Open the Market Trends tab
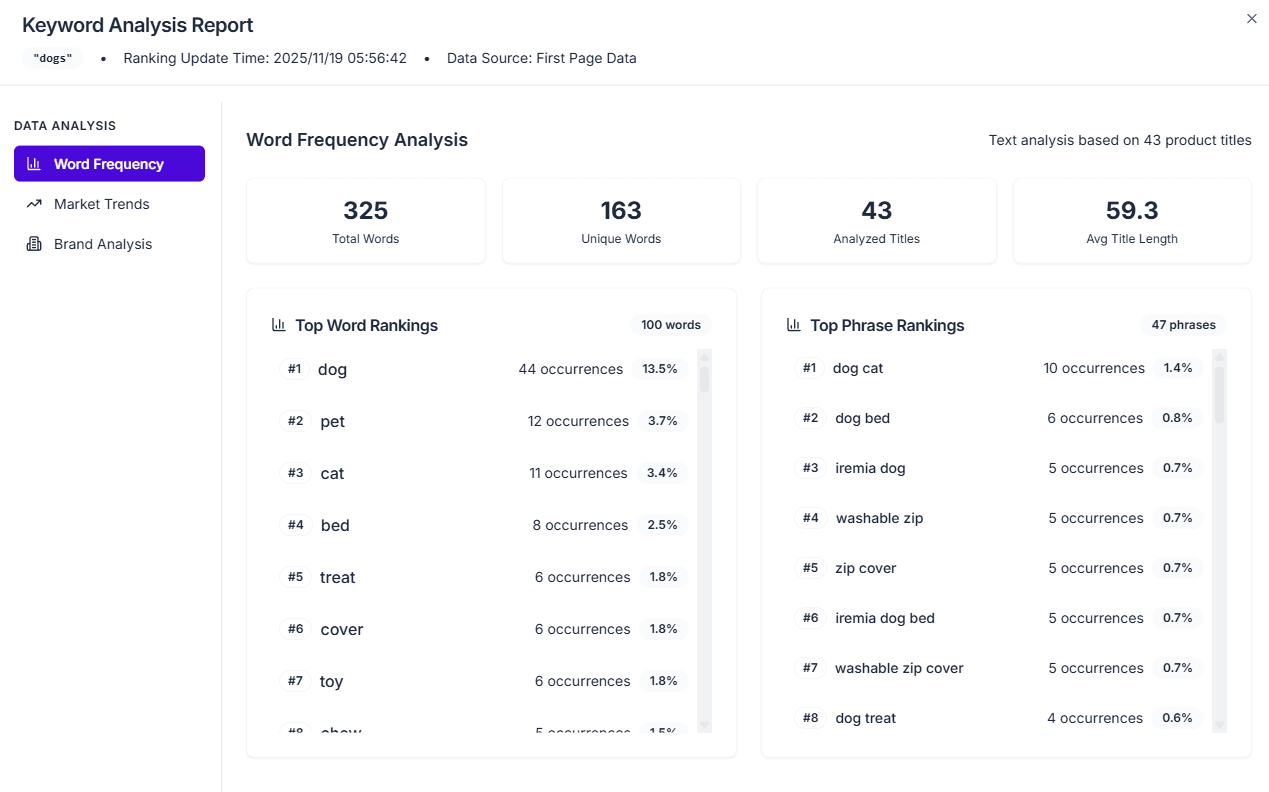Image resolution: width=1269 pixels, height=792 pixels. [101, 204]
